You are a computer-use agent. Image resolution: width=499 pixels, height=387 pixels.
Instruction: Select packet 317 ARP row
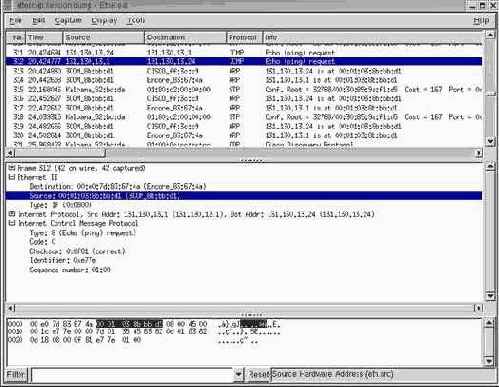click(244, 108)
